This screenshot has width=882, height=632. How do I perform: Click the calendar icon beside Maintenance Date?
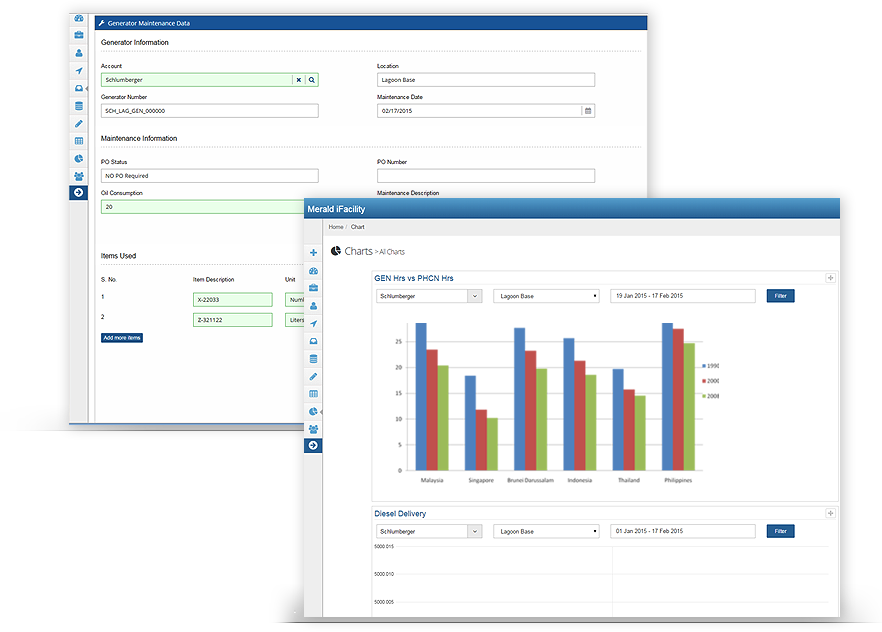pos(588,111)
